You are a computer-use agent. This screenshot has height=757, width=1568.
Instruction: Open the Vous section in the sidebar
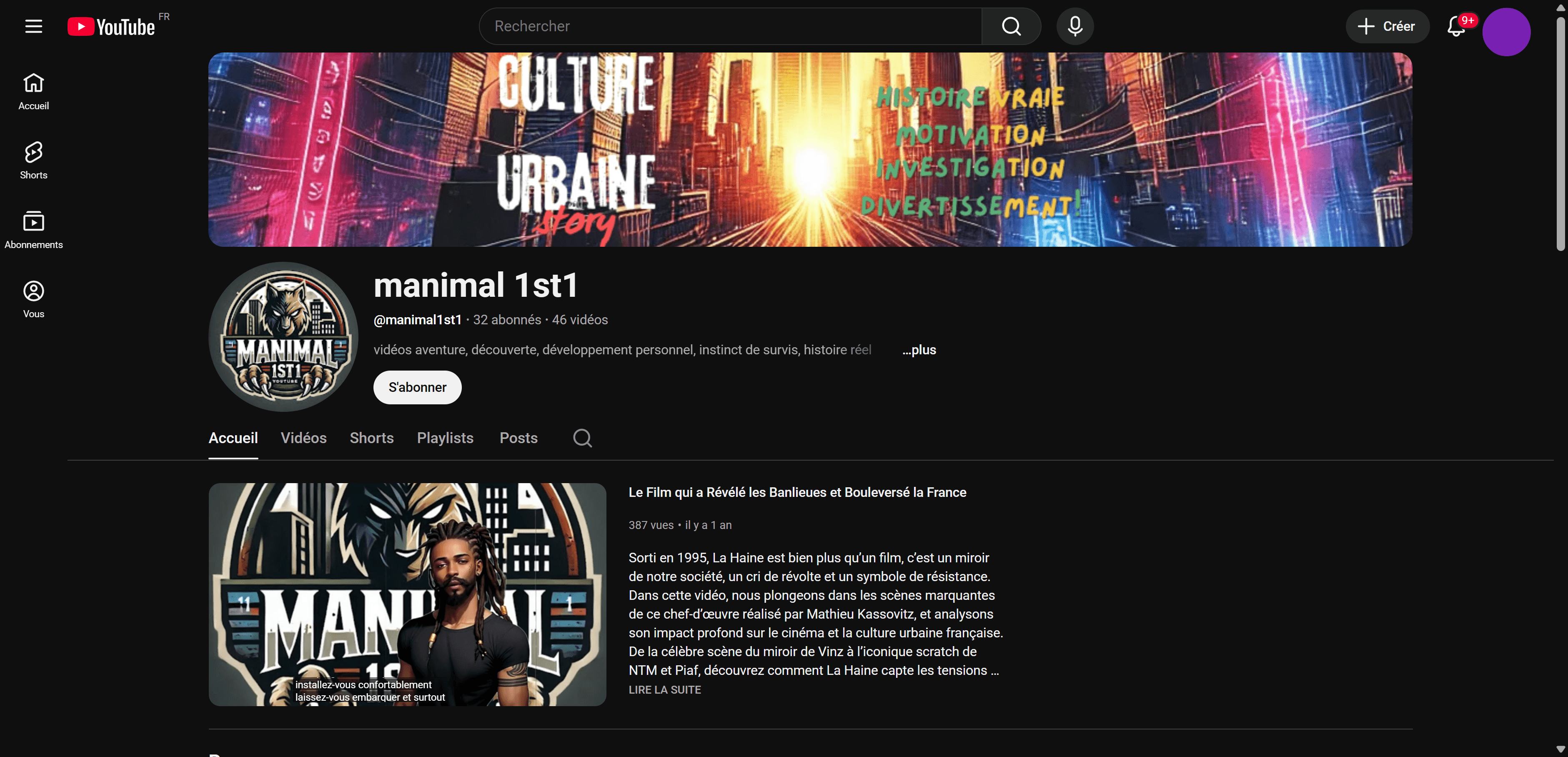[x=33, y=298]
